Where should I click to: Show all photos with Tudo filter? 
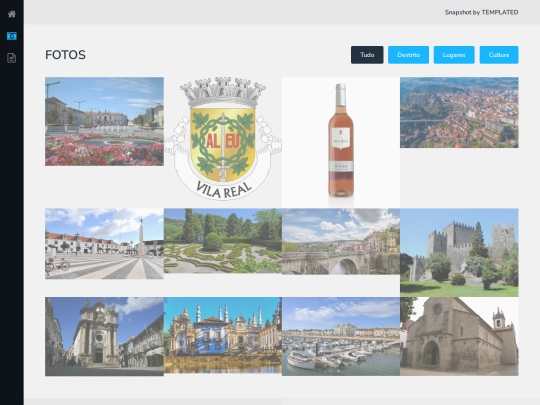coord(367,55)
